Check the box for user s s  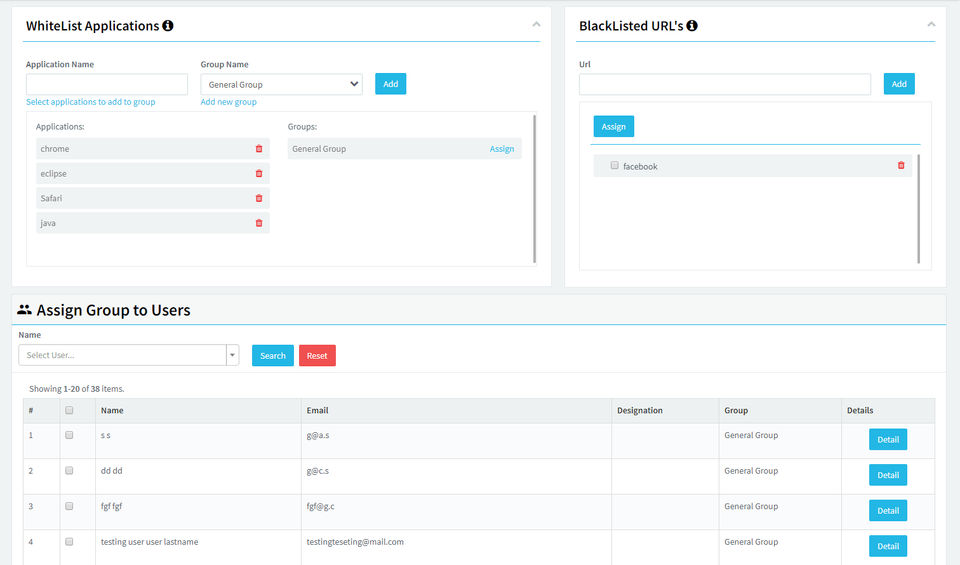point(69,435)
